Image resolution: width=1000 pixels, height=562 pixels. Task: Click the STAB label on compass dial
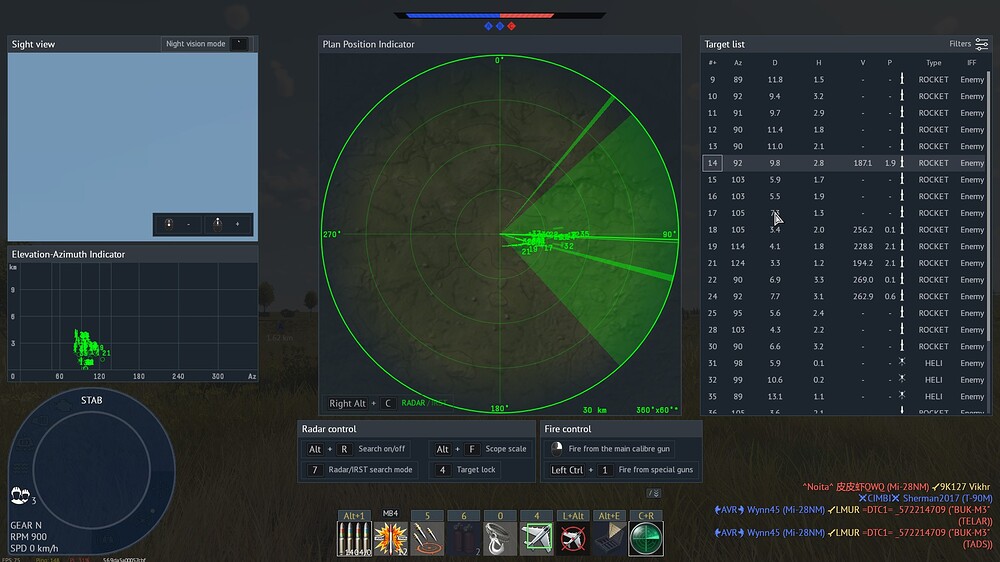coord(91,400)
